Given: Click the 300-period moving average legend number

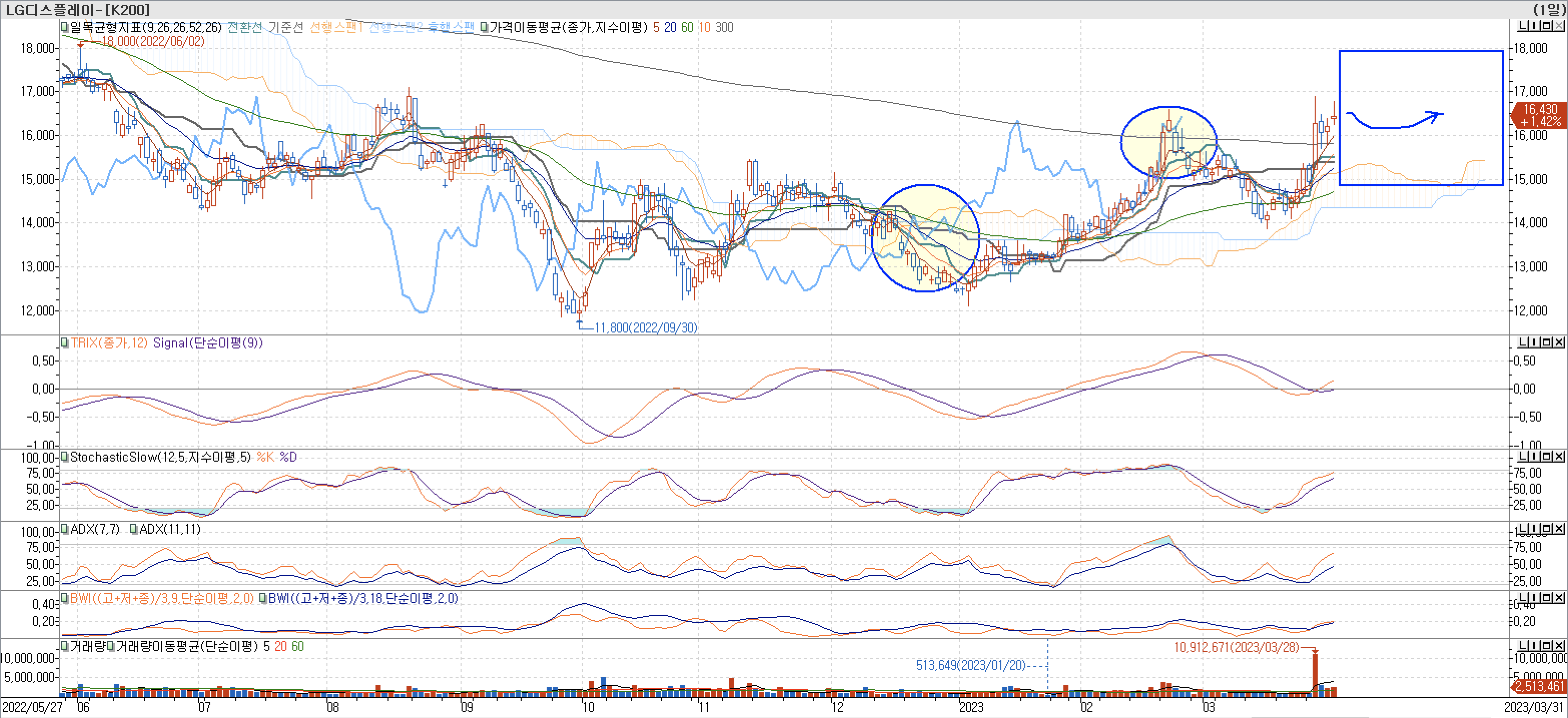Looking at the screenshot, I should point(724,28).
